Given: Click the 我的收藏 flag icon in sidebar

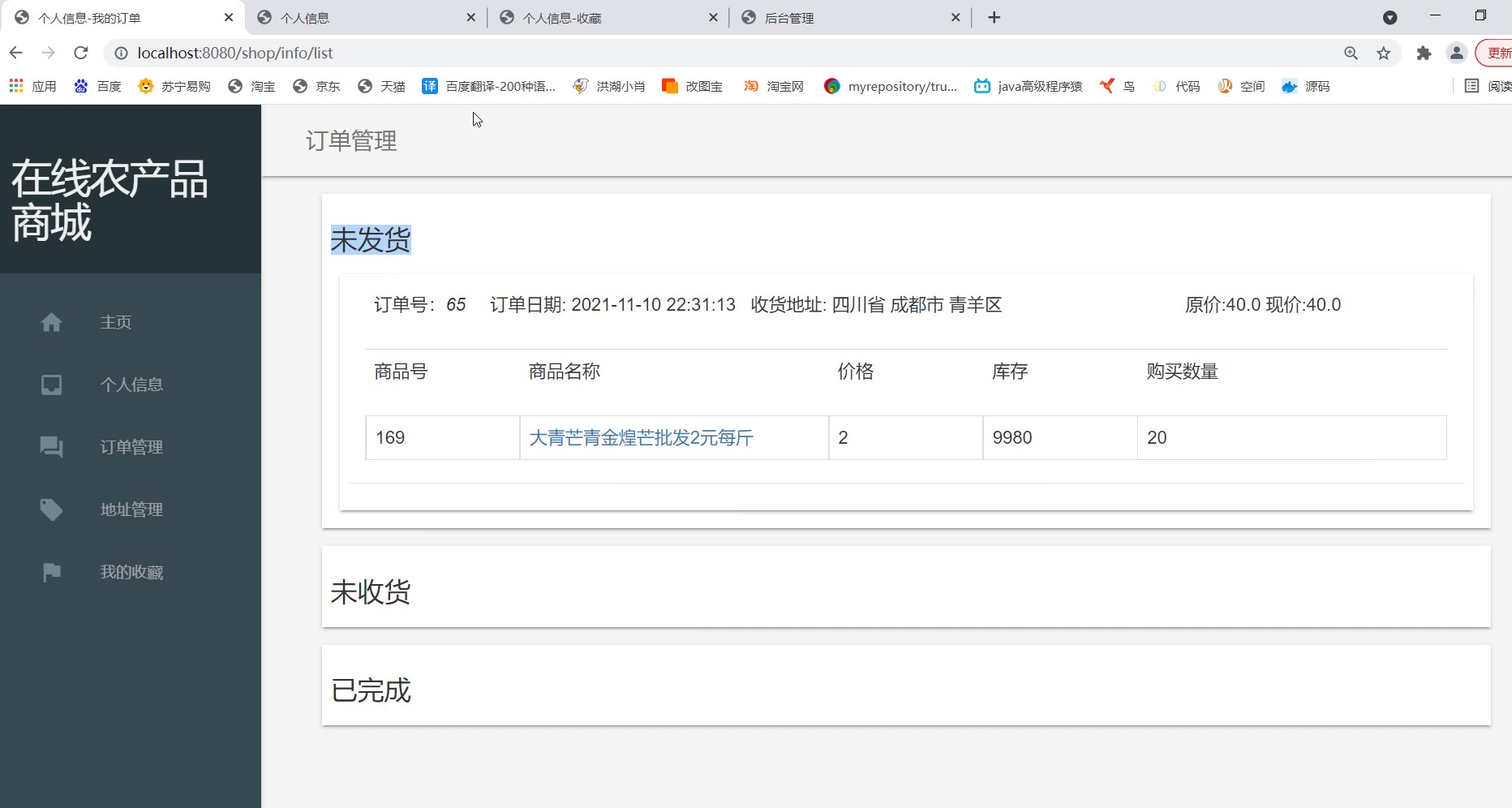Looking at the screenshot, I should coord(51,572).
